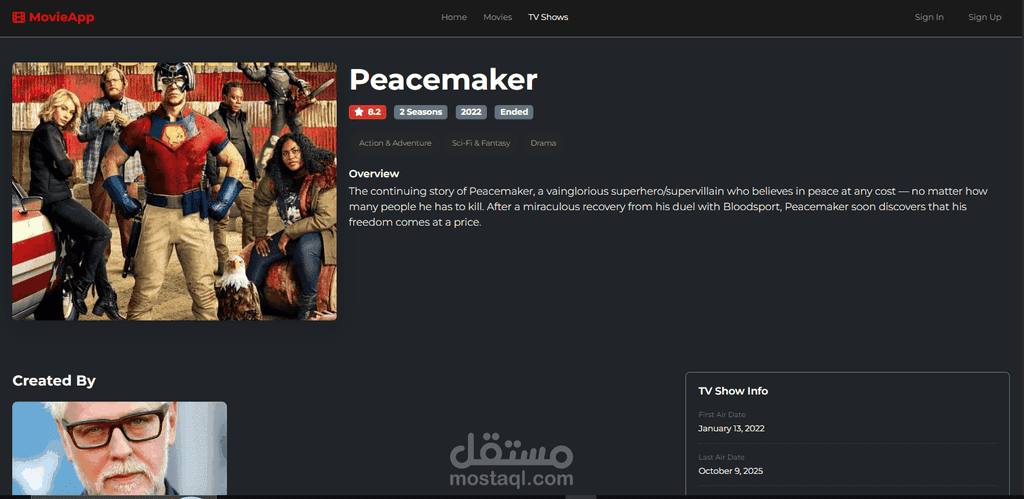This screenshot has height=499, width=1024.
Task: Choose the Sci-Fi & Fantasy genre chip
Action: 481,143
